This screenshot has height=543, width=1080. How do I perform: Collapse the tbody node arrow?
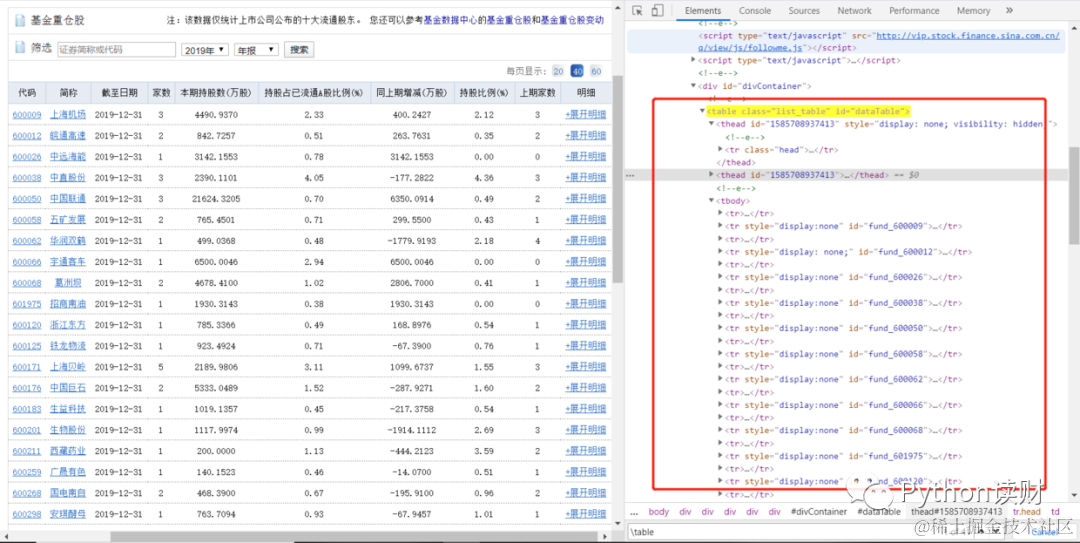712,201
